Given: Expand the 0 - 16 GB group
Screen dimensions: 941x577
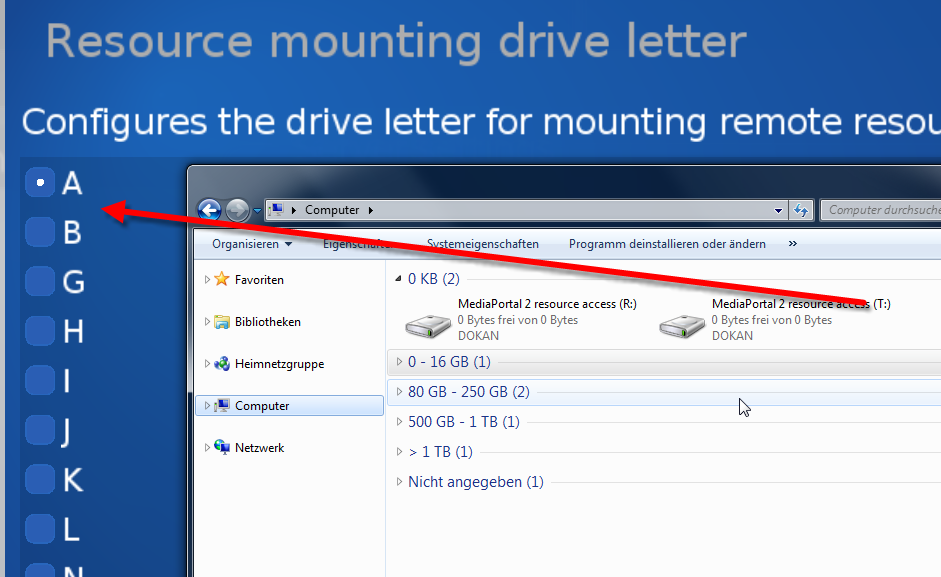Looking at the screenshot, I should (x=399, y=361).
